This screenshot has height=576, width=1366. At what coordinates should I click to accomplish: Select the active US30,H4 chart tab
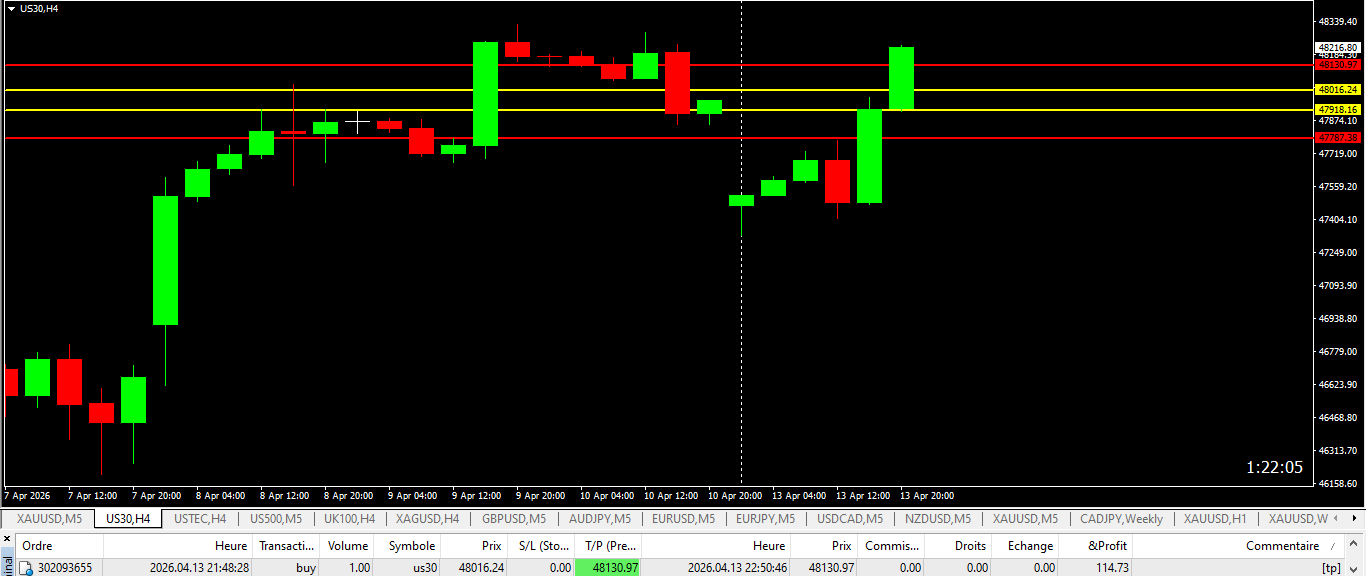point(128,519)
